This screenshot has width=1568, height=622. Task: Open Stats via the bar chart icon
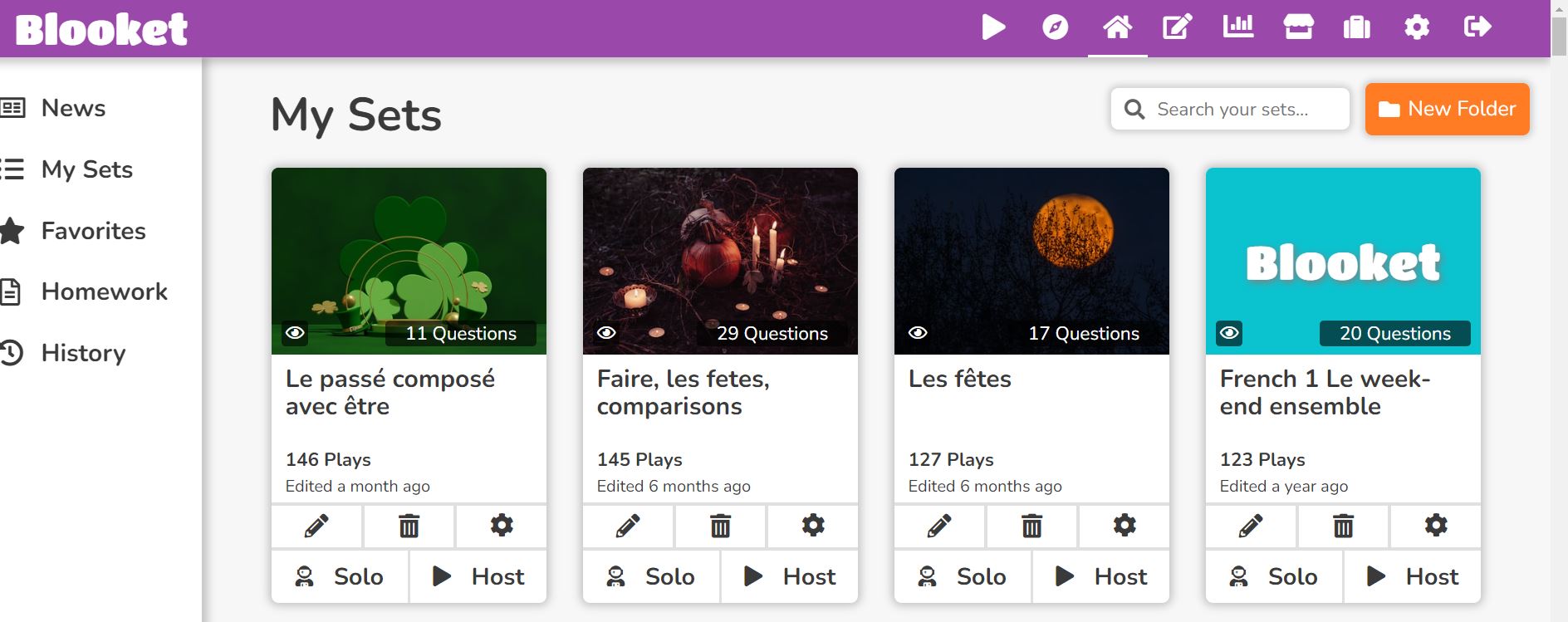tap(1237, 27)
